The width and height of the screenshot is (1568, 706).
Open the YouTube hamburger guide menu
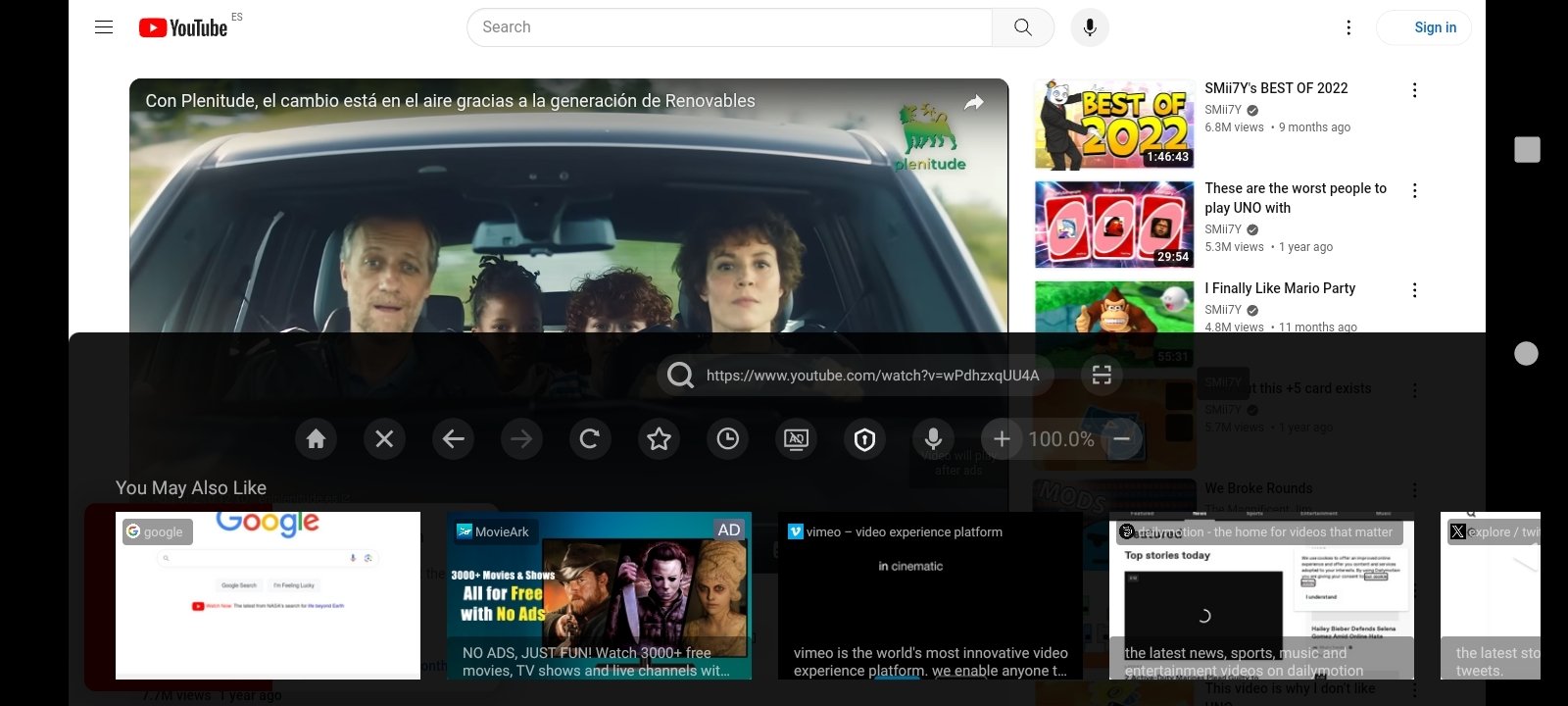(x=104, y=27)
